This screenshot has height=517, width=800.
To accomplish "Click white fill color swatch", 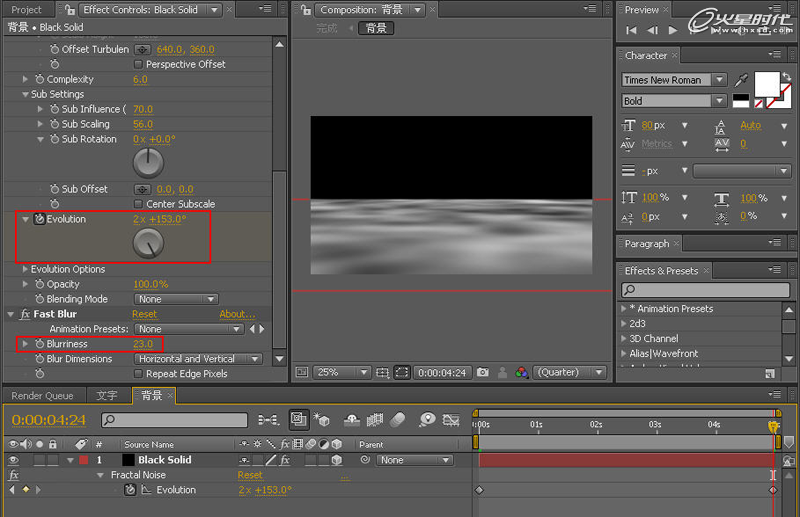I will tap(766, 84).
